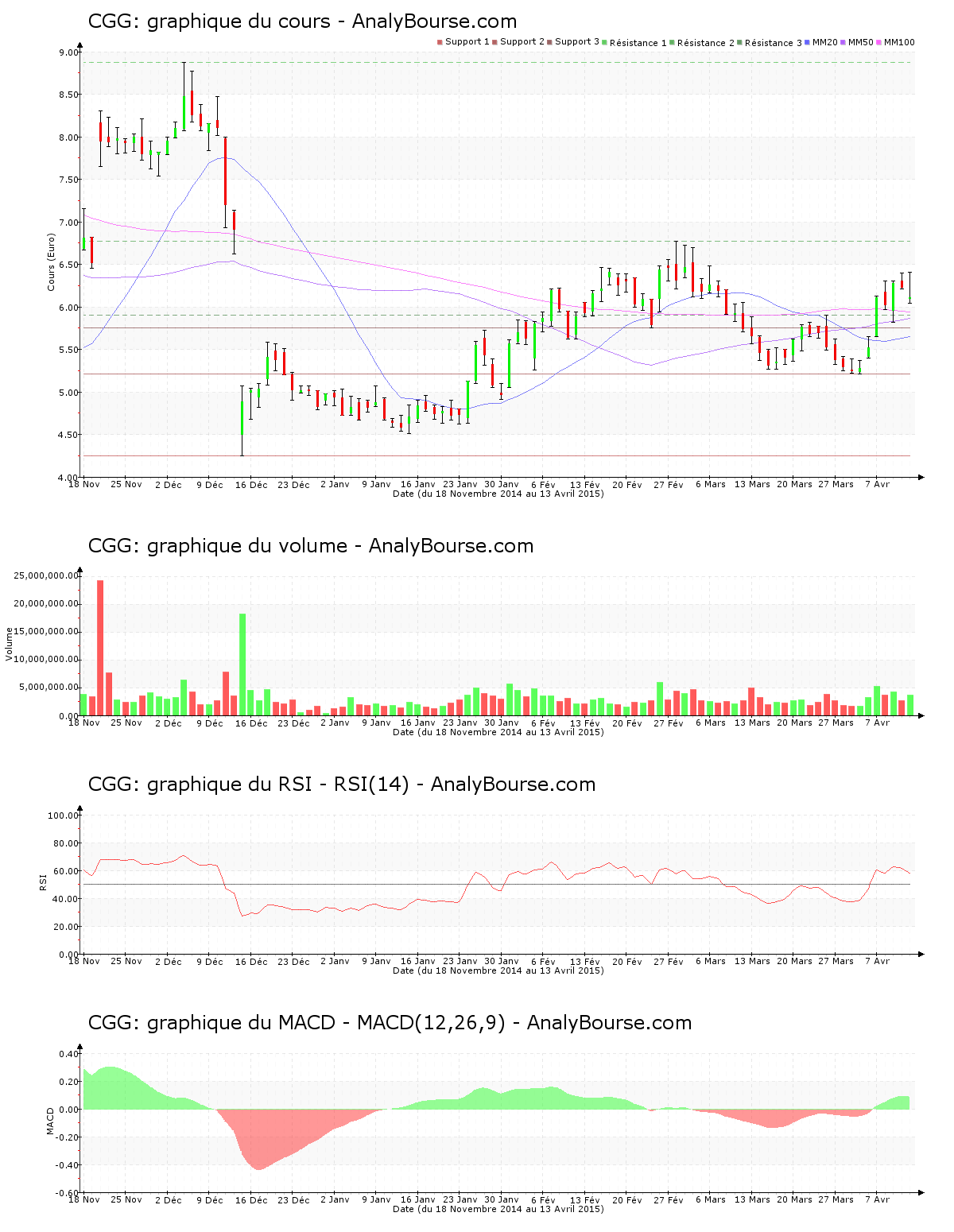
Task: Click the Support 1 legend entry
Action: 463,42
